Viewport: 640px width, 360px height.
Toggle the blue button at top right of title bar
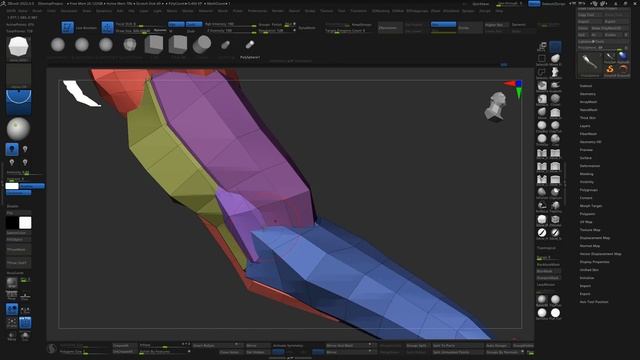click(534, 3)
